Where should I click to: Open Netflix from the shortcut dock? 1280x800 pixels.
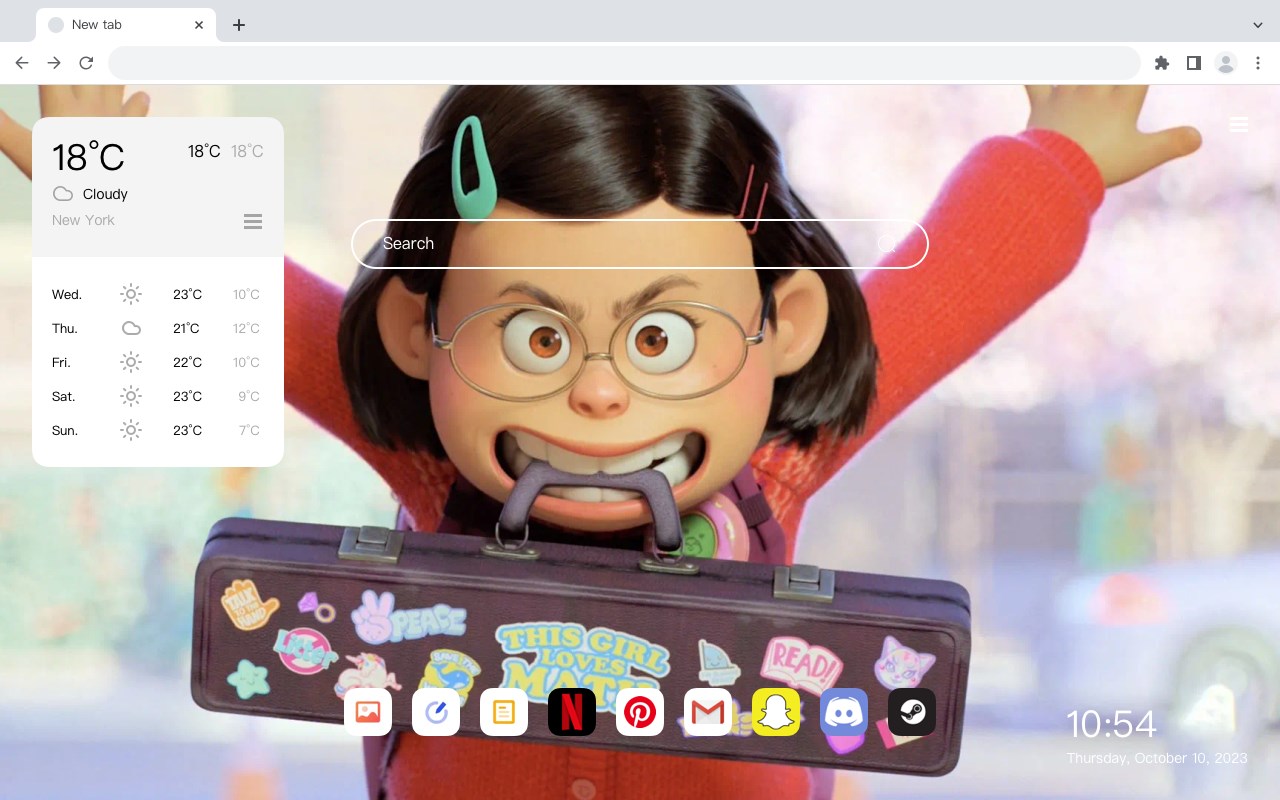point(572,712)
